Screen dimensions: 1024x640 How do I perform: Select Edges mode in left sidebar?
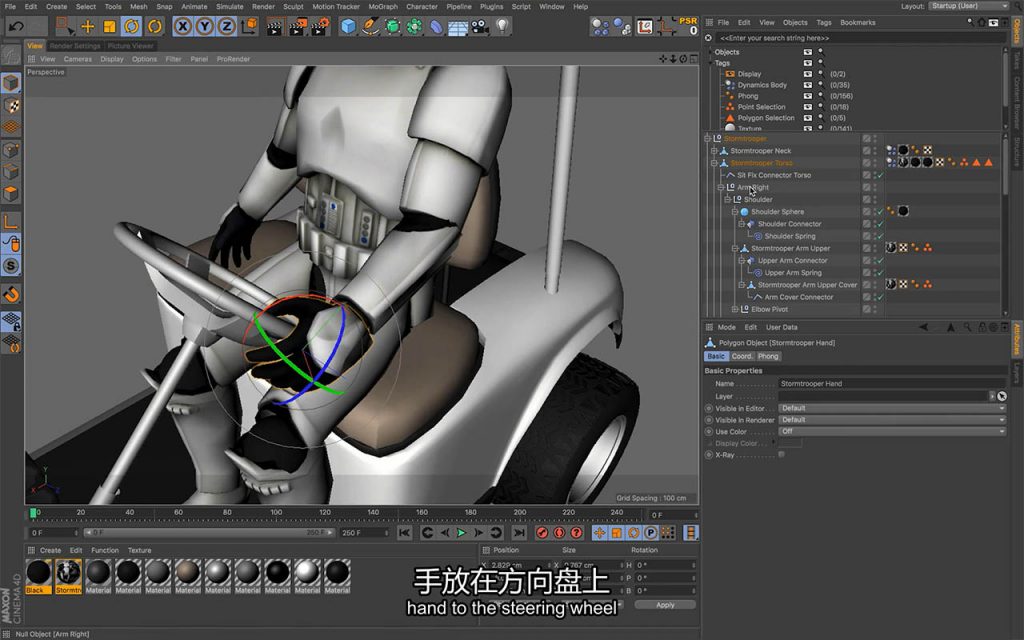pos(11,172)
